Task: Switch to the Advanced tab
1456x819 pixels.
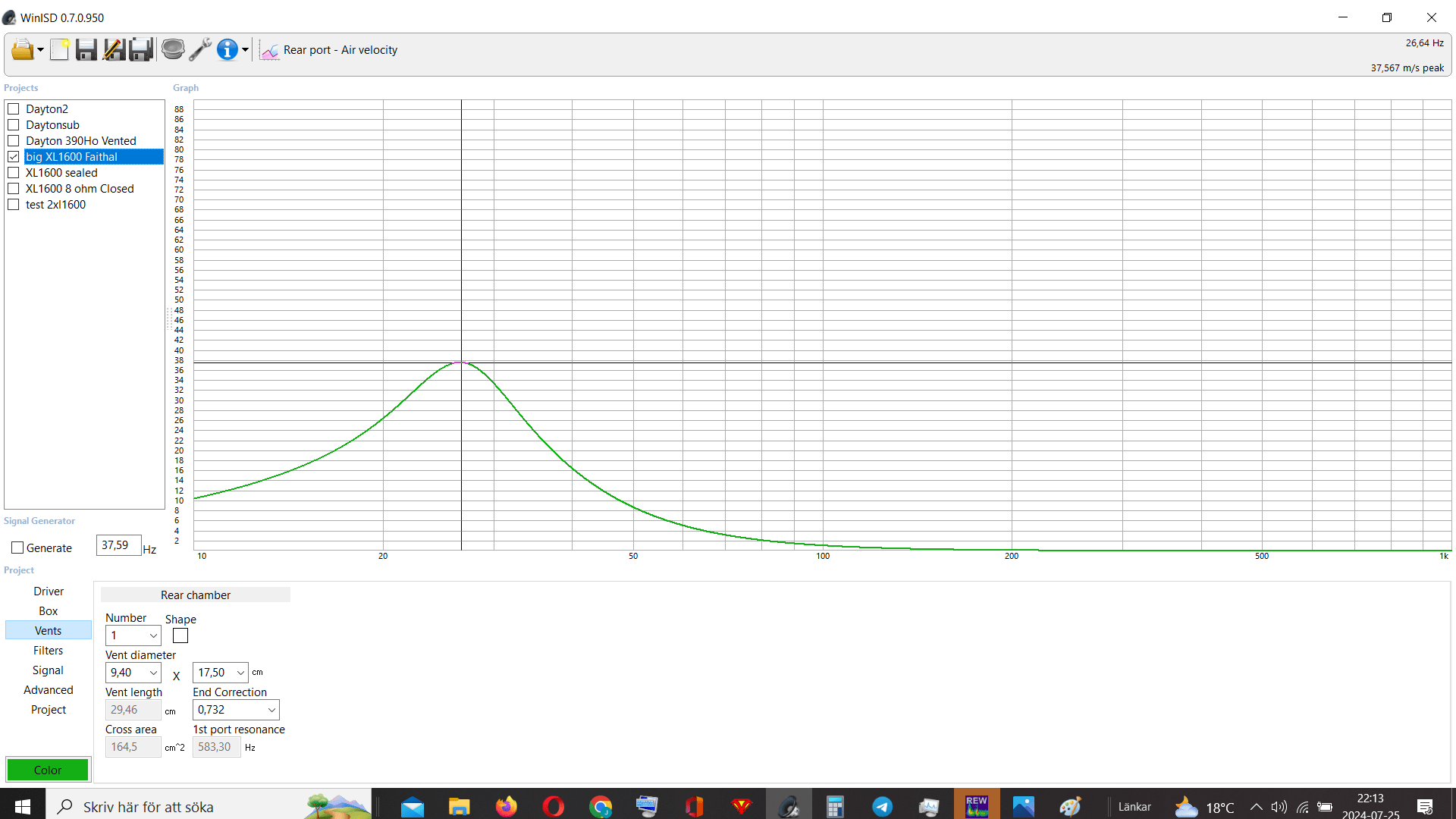Action: pyautogui.click(x=49, y=690)
